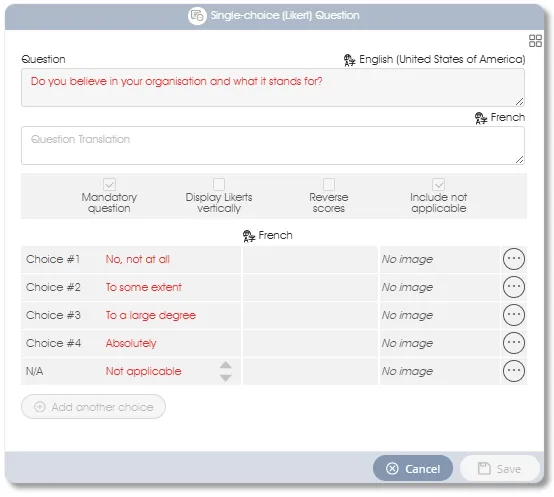Click the question textarea resize handle
Screen dimensions: 554x497
click(519, 102)
